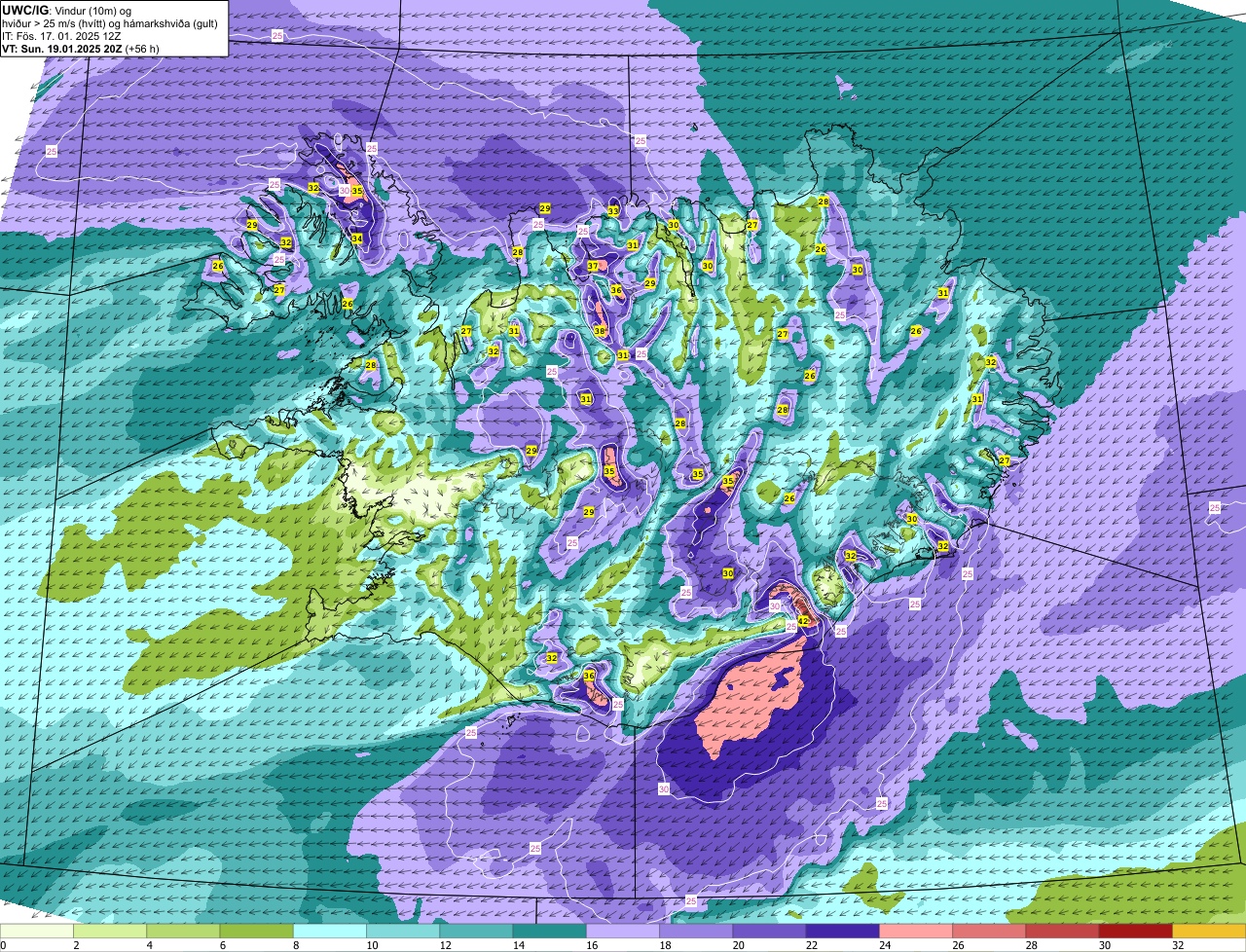Click the yellow 37 gust label

(x=593, y=266)
